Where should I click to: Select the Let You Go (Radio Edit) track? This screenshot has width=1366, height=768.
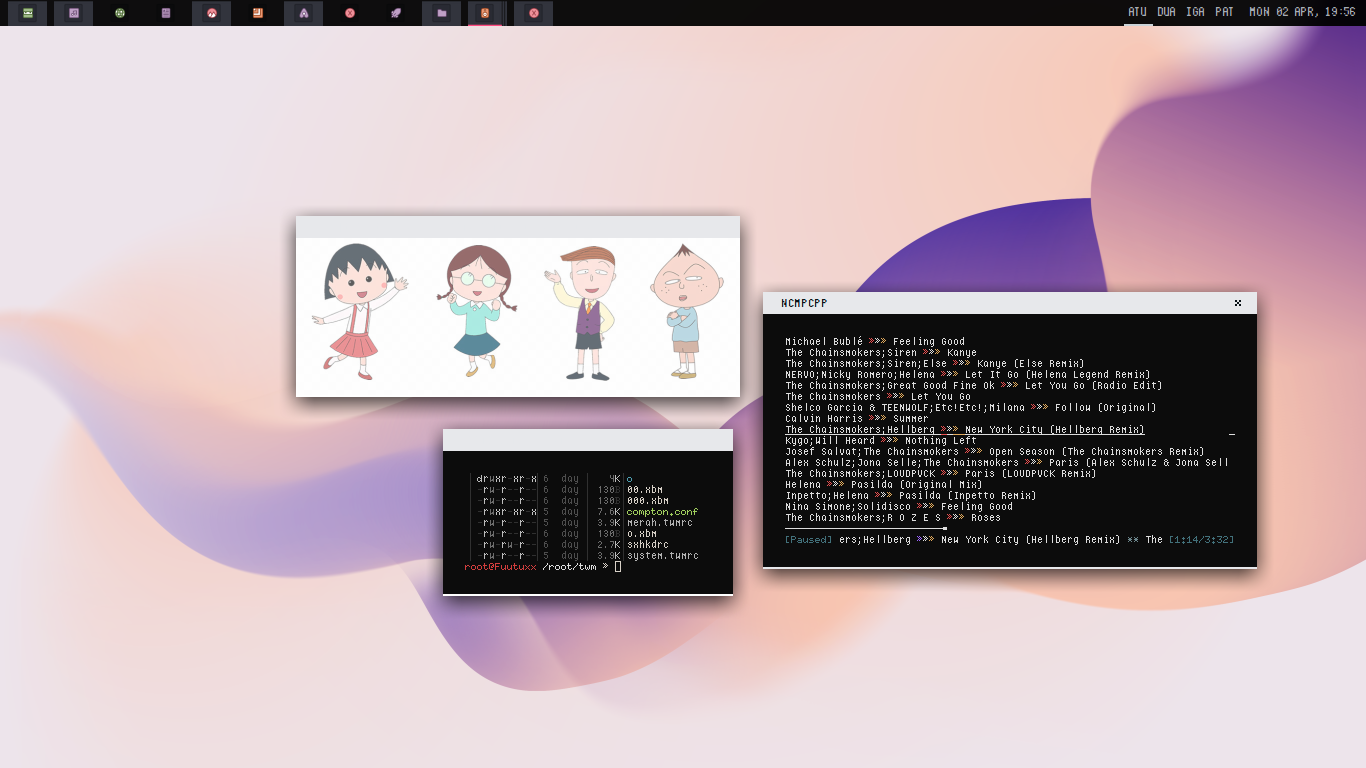tap(974, 386)
